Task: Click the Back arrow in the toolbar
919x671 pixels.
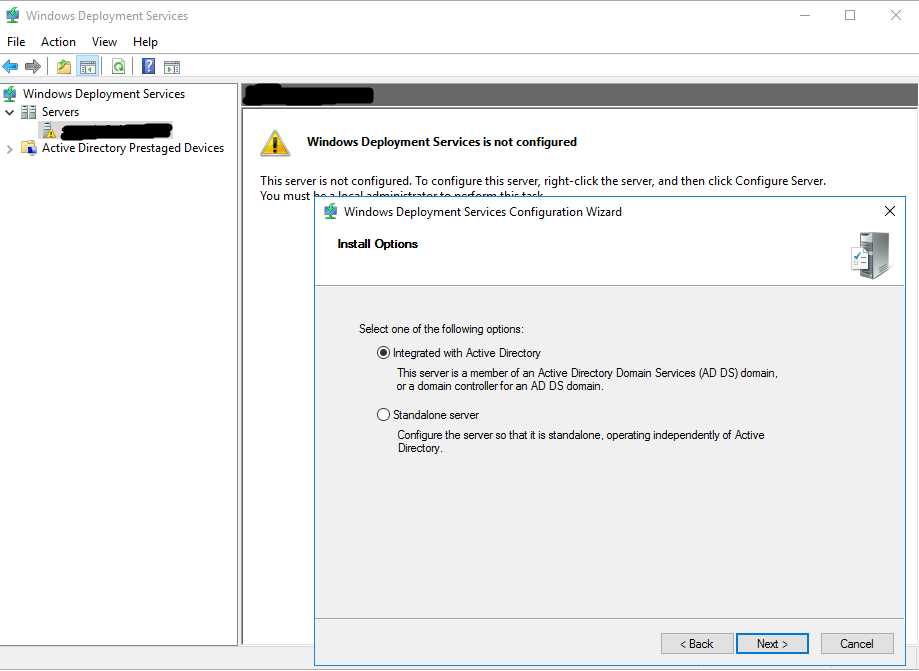Action: (11, 67)
